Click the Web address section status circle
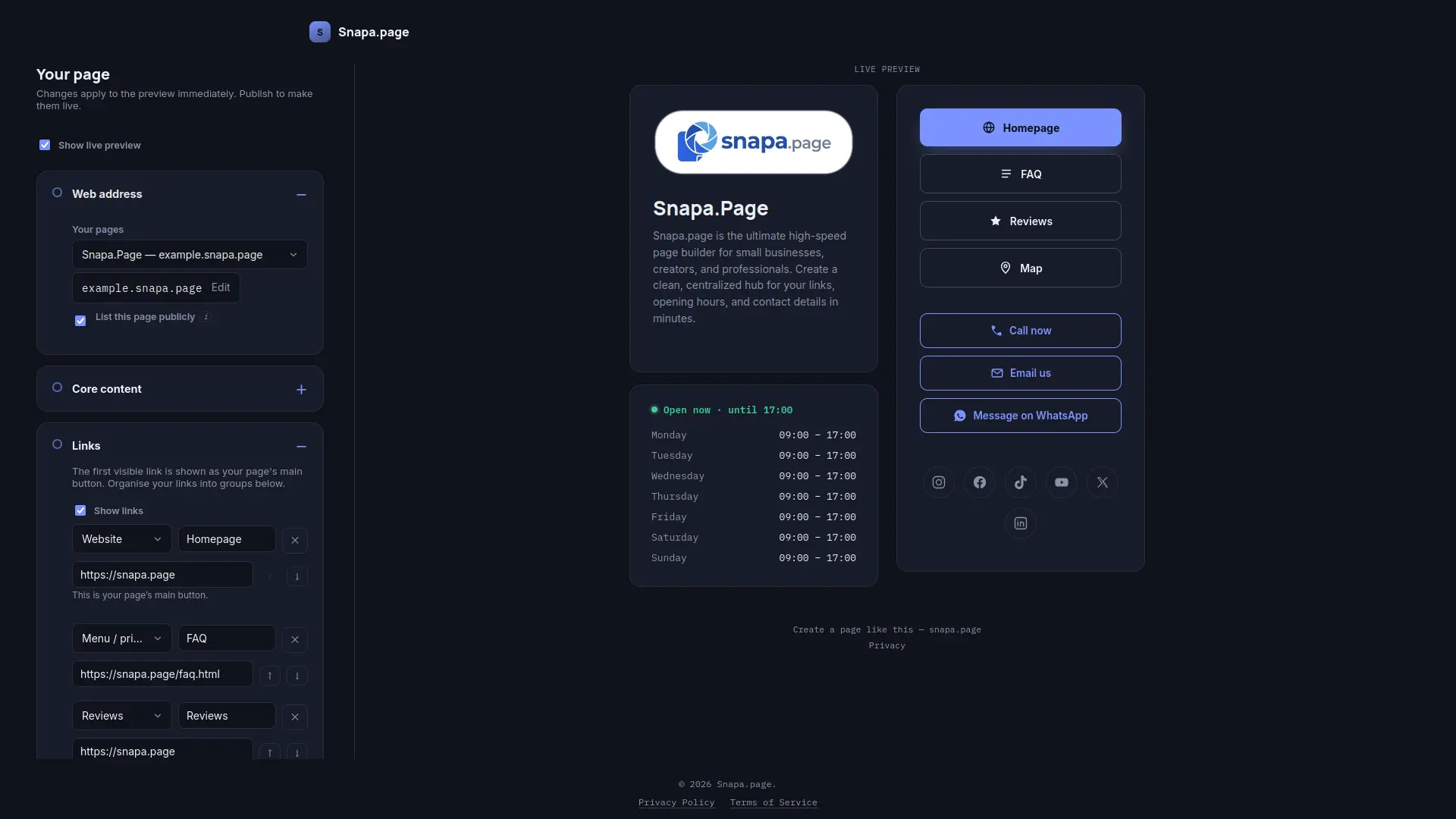This screenshot has width=1456, height=819. (x=57, y=193)
